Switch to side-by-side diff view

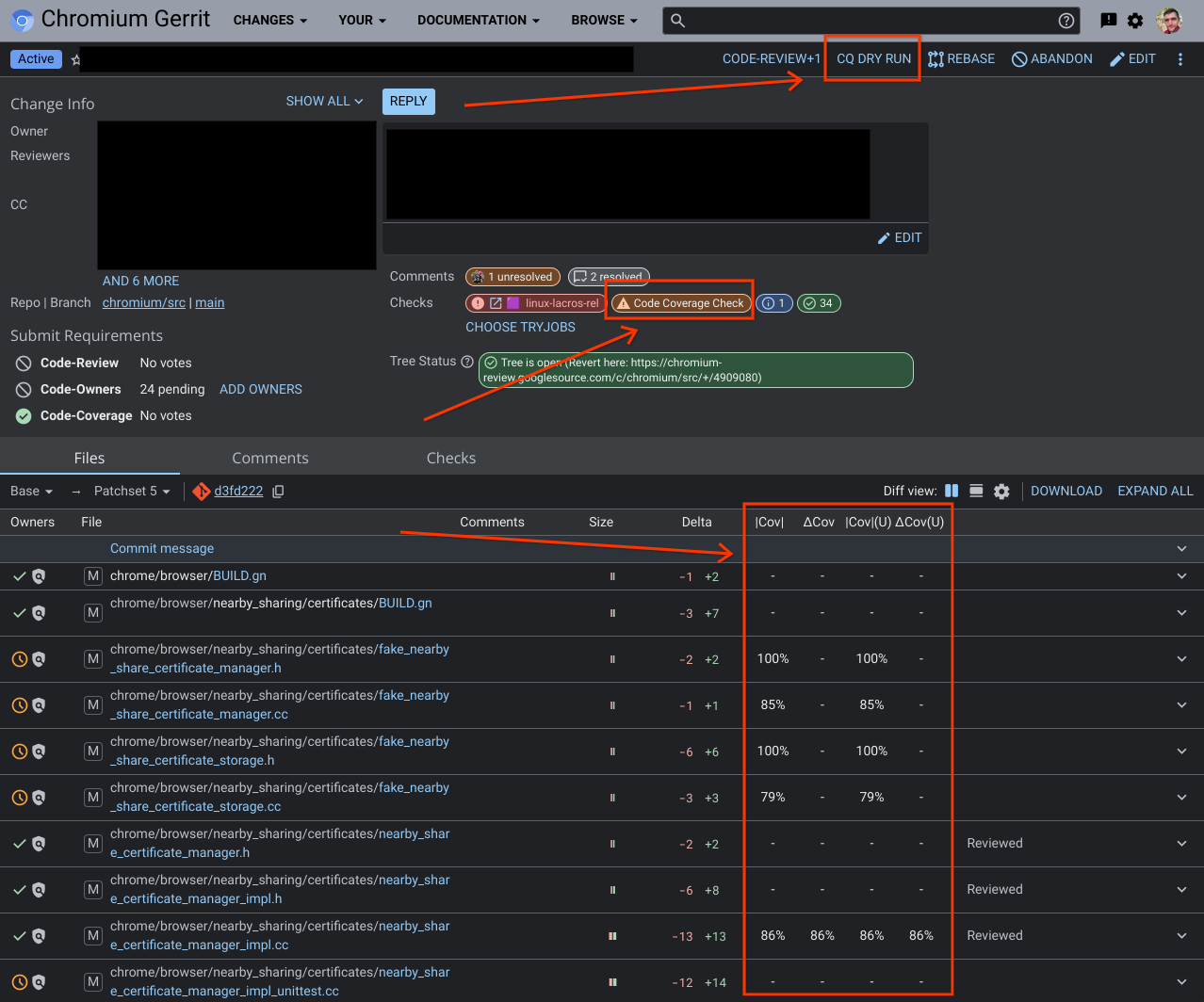952,491
